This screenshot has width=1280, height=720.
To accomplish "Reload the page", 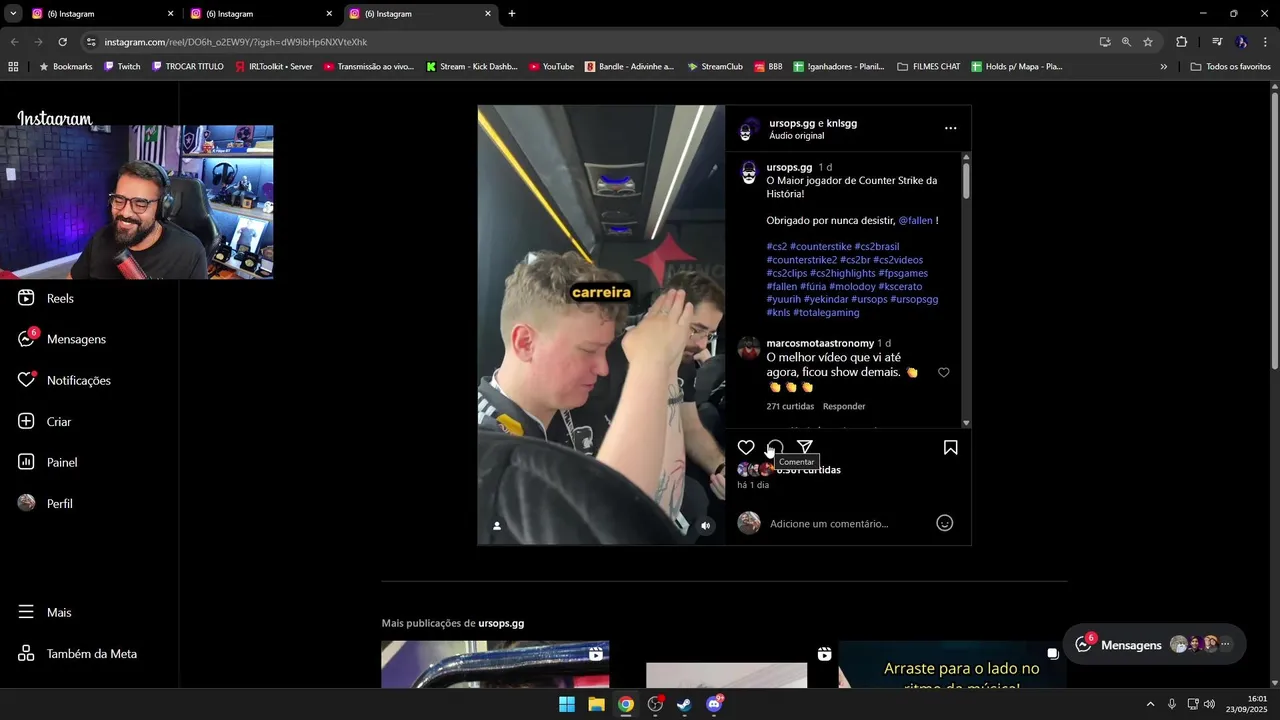I will [x=62, y=42].
